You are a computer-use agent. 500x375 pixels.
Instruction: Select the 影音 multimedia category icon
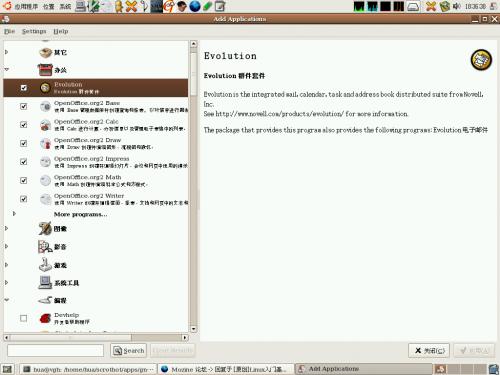pyautogui.click(x=45, y=247)
